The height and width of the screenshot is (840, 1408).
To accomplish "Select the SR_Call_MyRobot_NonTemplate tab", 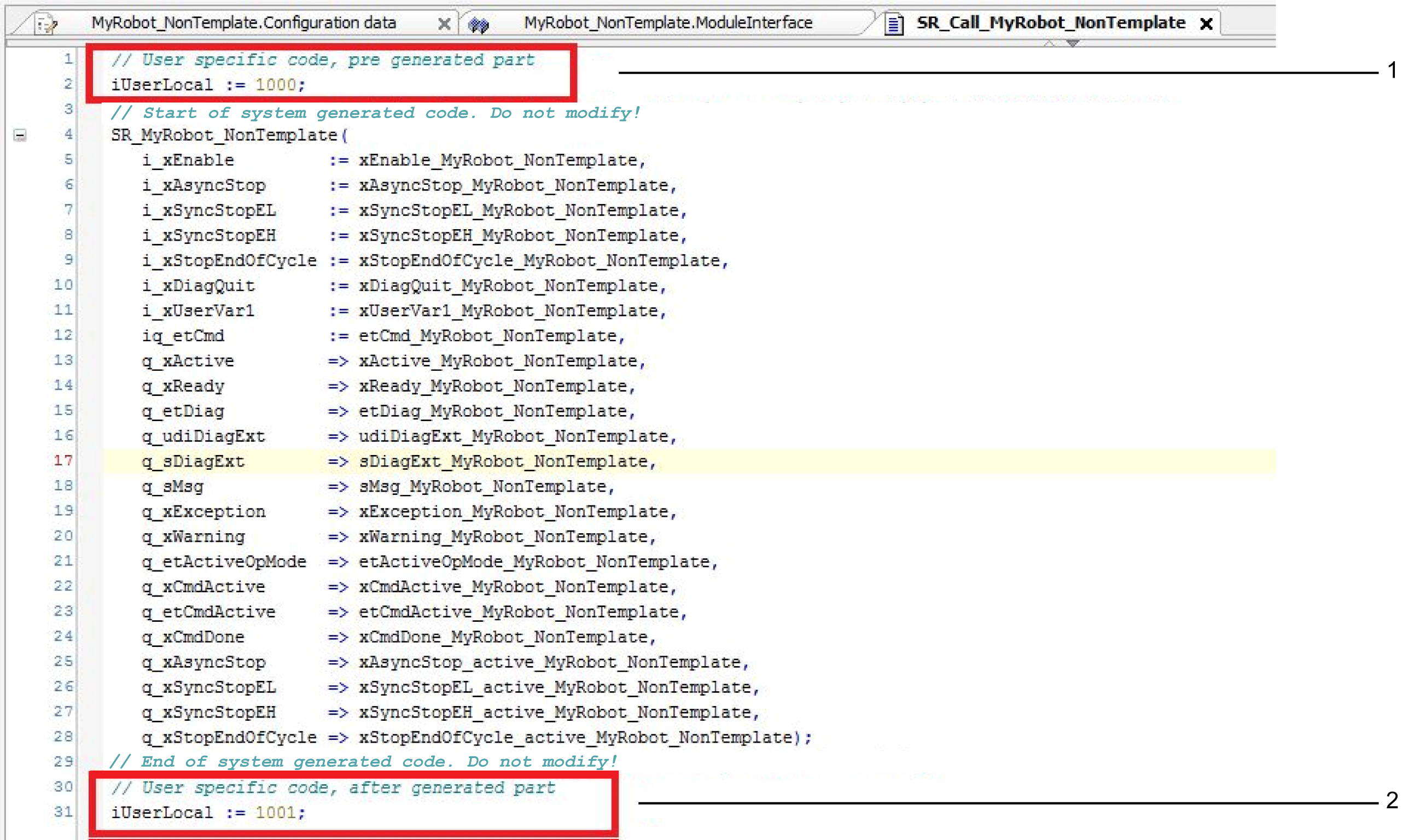I will 1051,23.
